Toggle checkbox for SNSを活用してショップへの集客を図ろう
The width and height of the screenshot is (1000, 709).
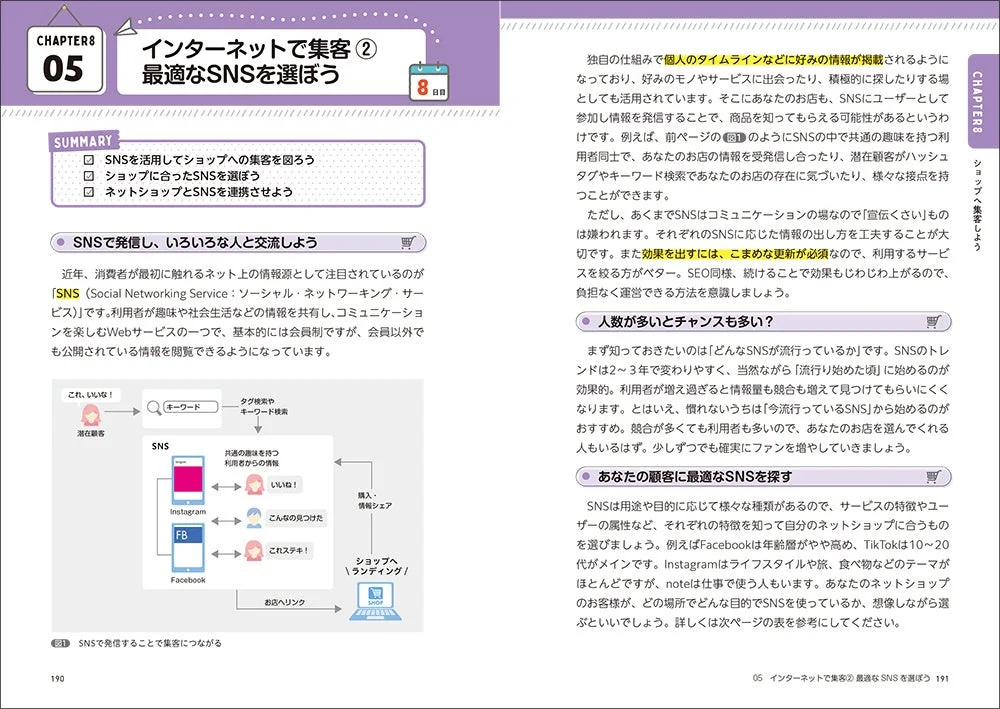89,159
